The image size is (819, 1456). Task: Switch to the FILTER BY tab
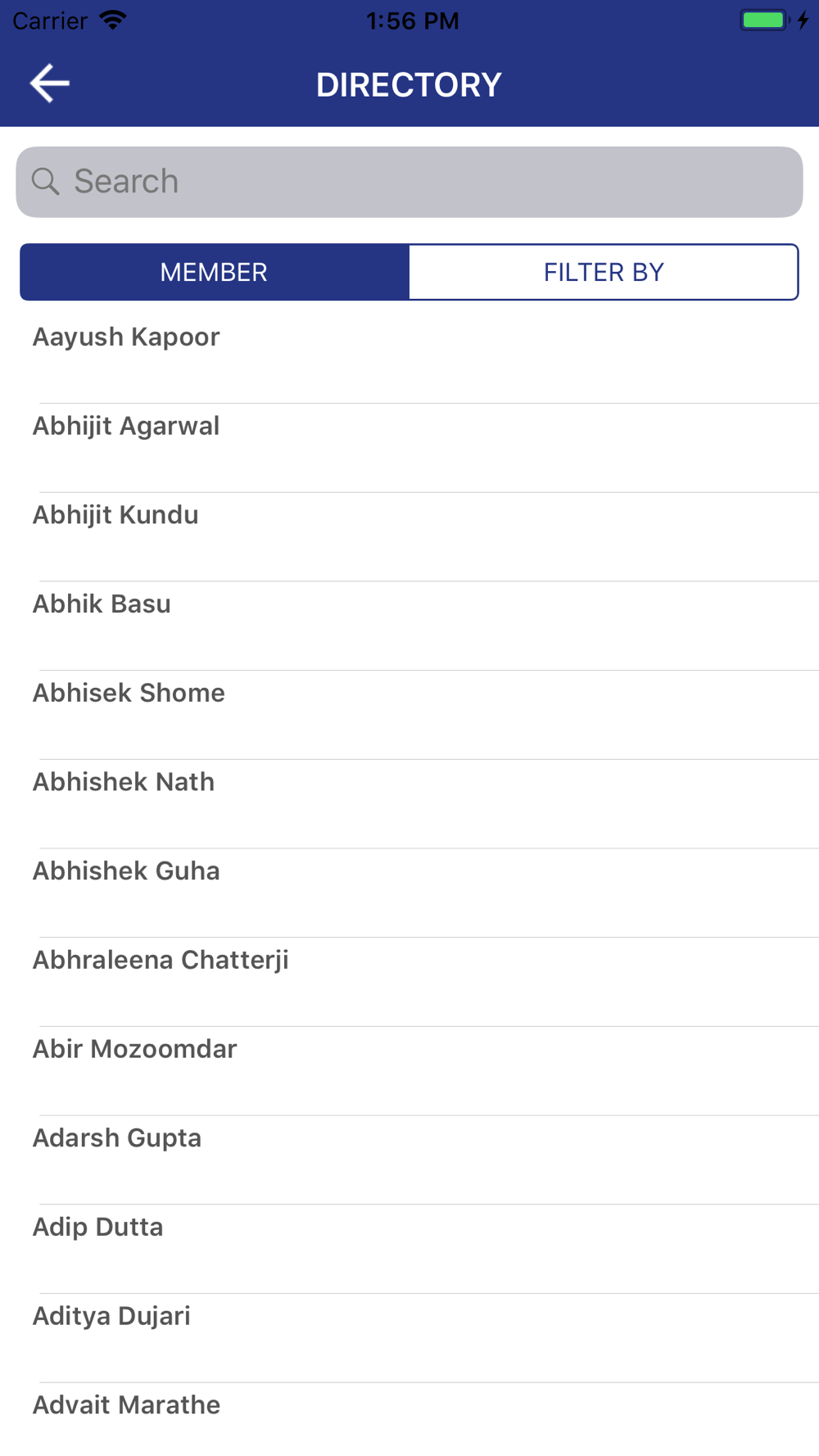pyautogui.click(x=604, y=272)
